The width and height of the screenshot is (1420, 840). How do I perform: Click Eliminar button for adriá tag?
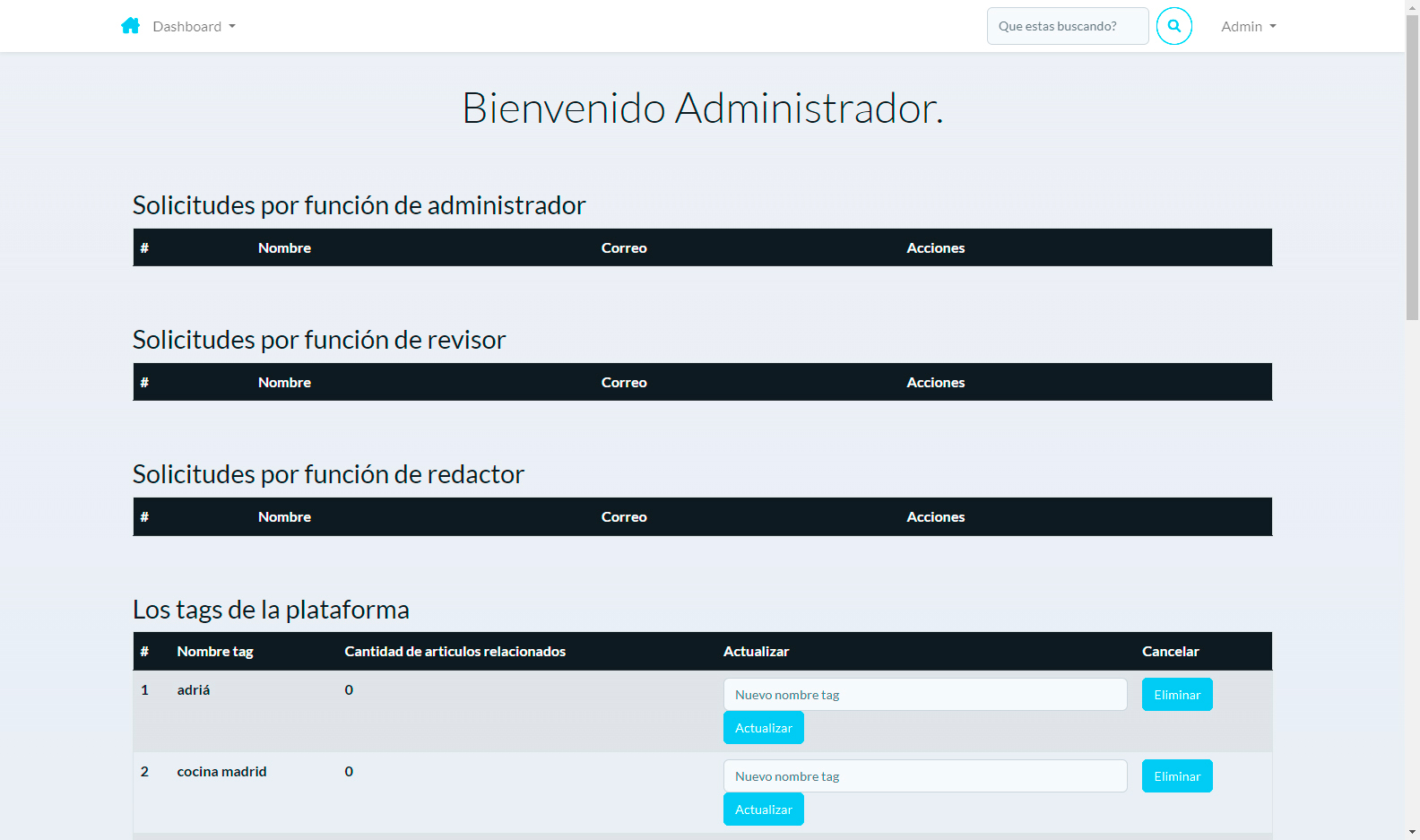coord(1176,695)
